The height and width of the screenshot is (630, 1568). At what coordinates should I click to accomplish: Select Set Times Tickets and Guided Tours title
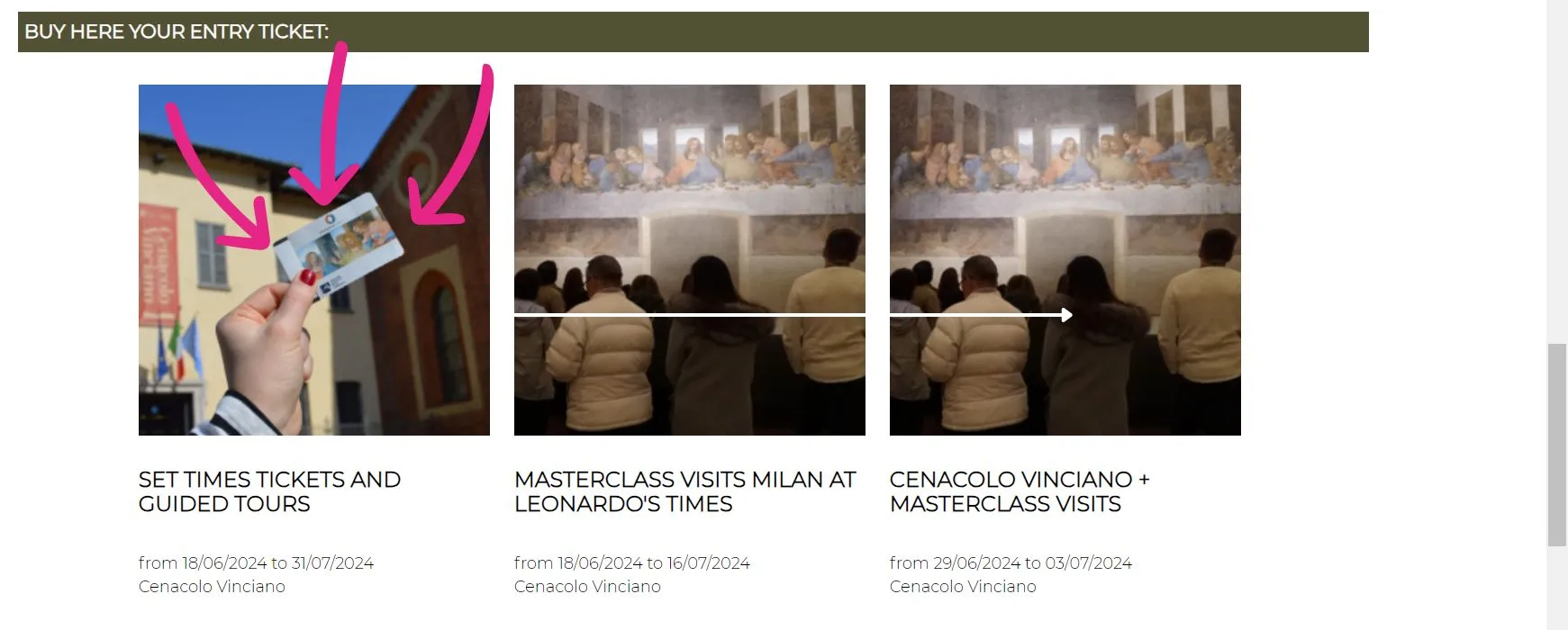pyautogui.click(x=270, y=491)
